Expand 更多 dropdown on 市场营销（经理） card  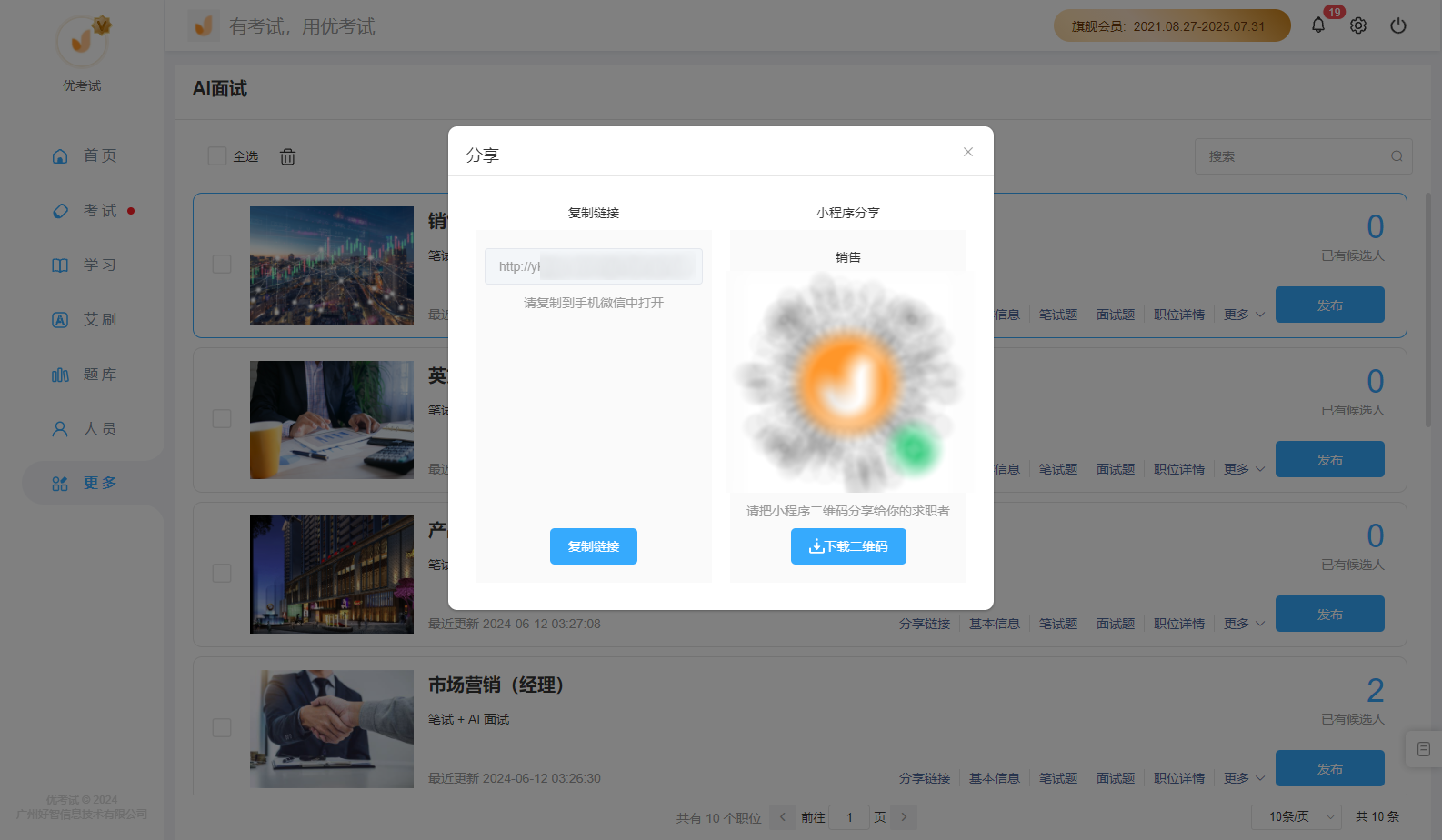[1244, 778]
